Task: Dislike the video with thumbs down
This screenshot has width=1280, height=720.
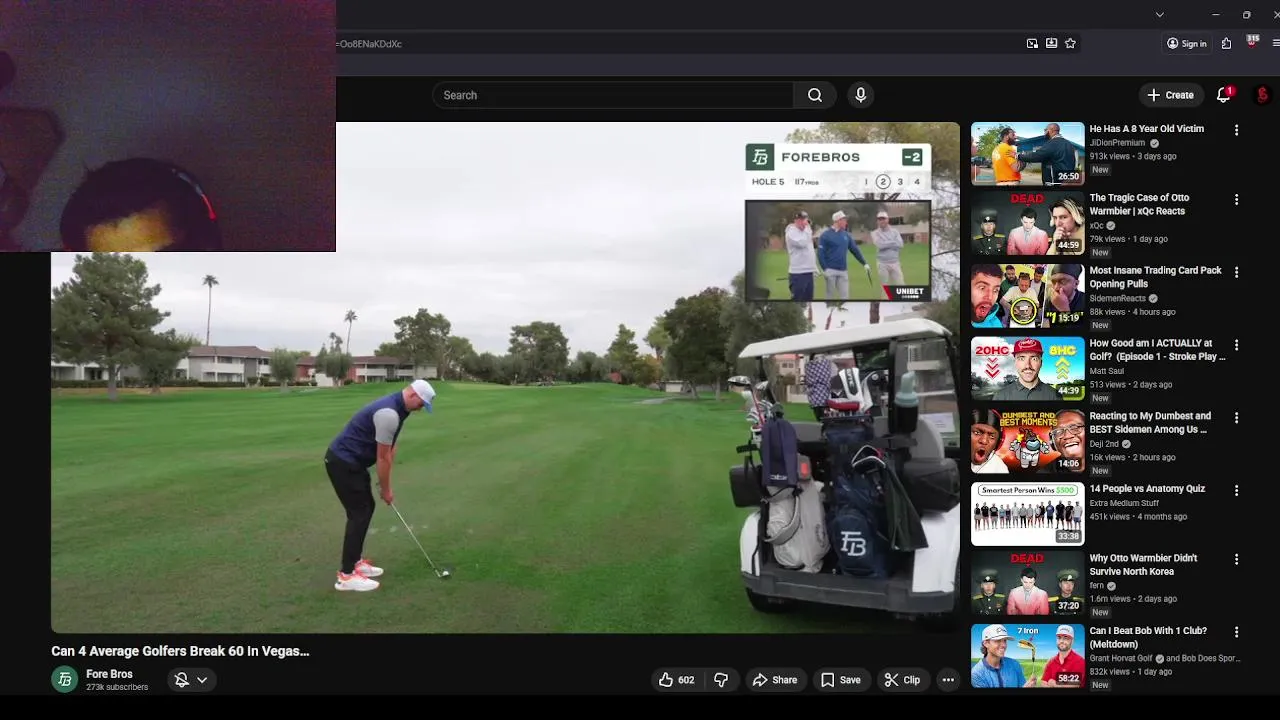Action: (x=721, y=680)
